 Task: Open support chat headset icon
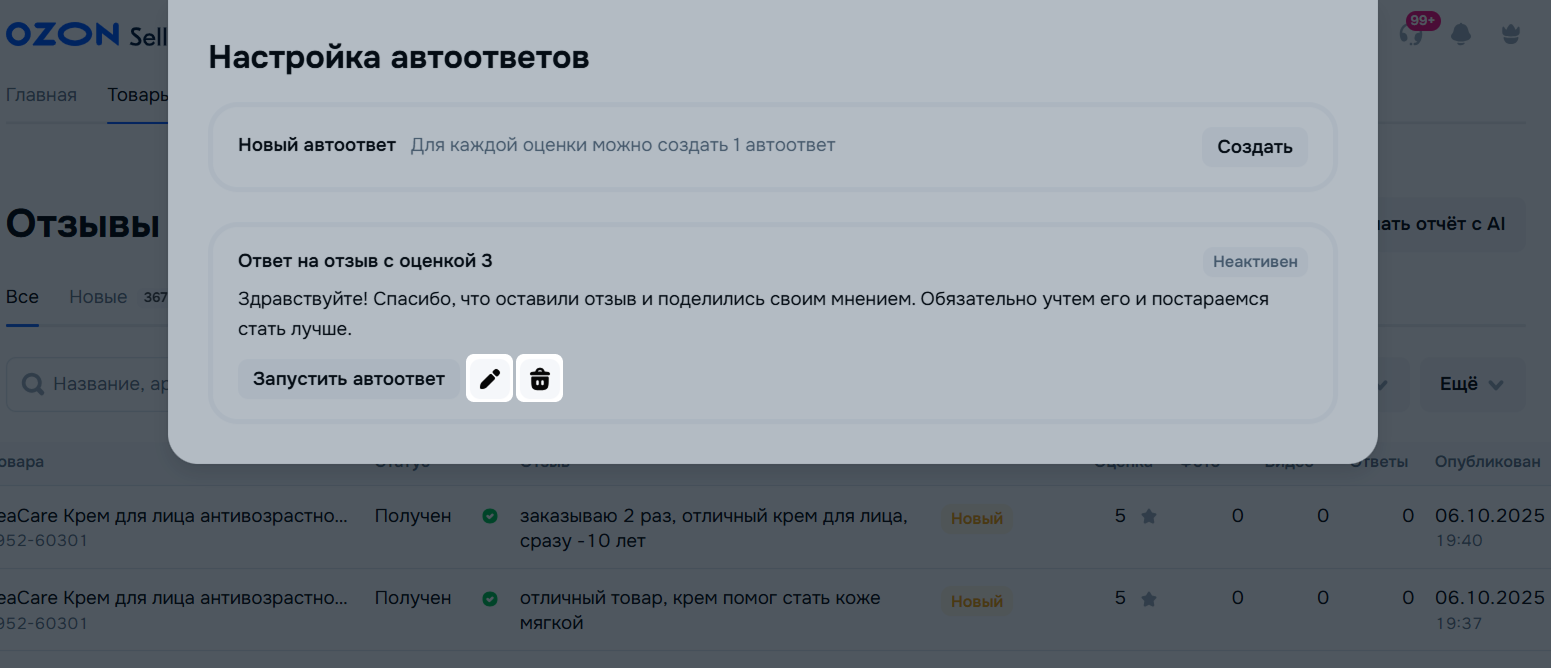tap(1411, 34)
